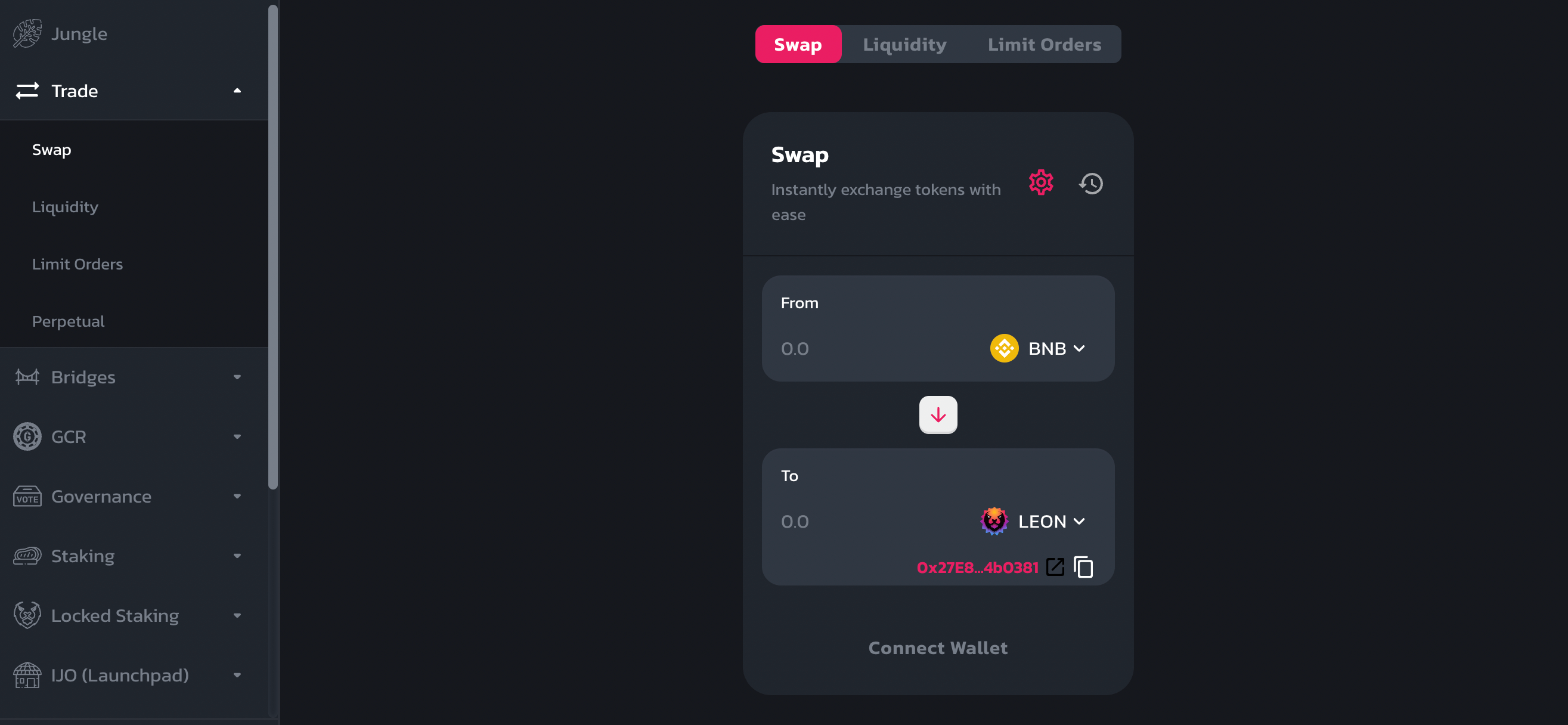The image size is (1568, 725).
Task: Copy LEON contract address icon
Action: click(x=1083, y=567)
